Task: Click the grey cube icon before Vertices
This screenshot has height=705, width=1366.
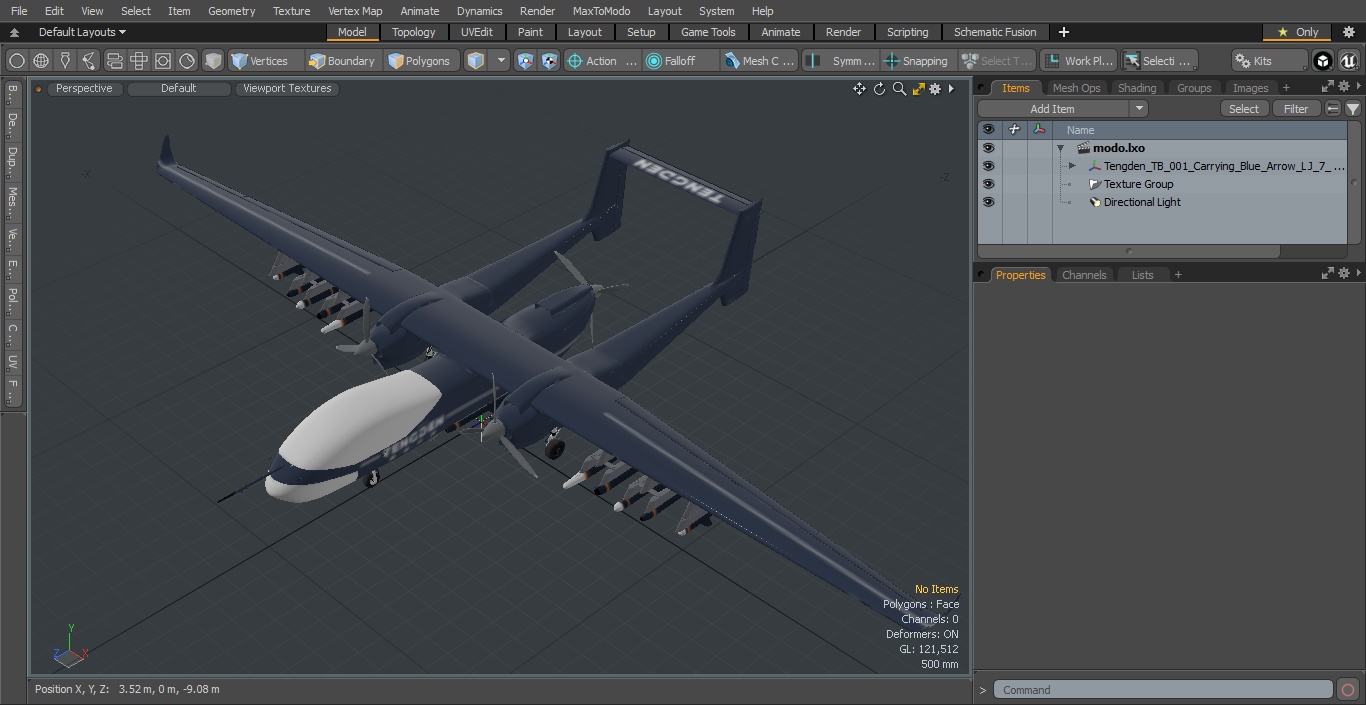Action: [213, 61]
